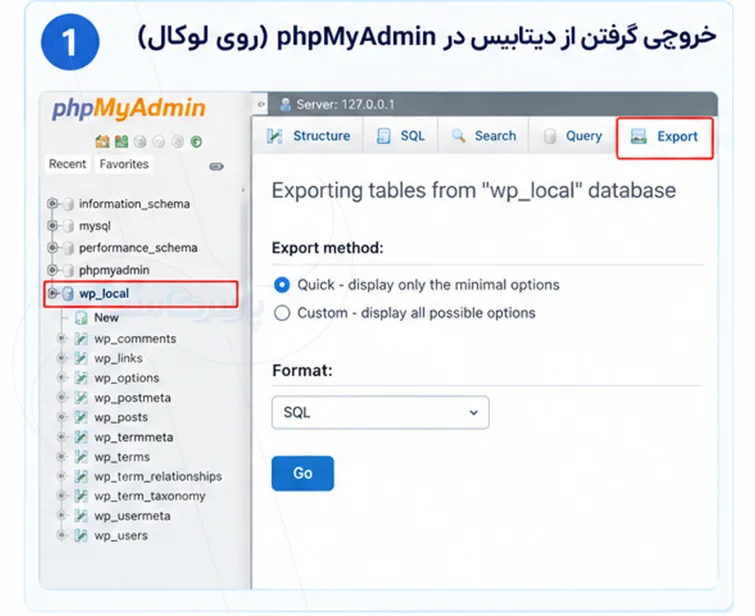Open the SQL tab

(x=401, y=136)
